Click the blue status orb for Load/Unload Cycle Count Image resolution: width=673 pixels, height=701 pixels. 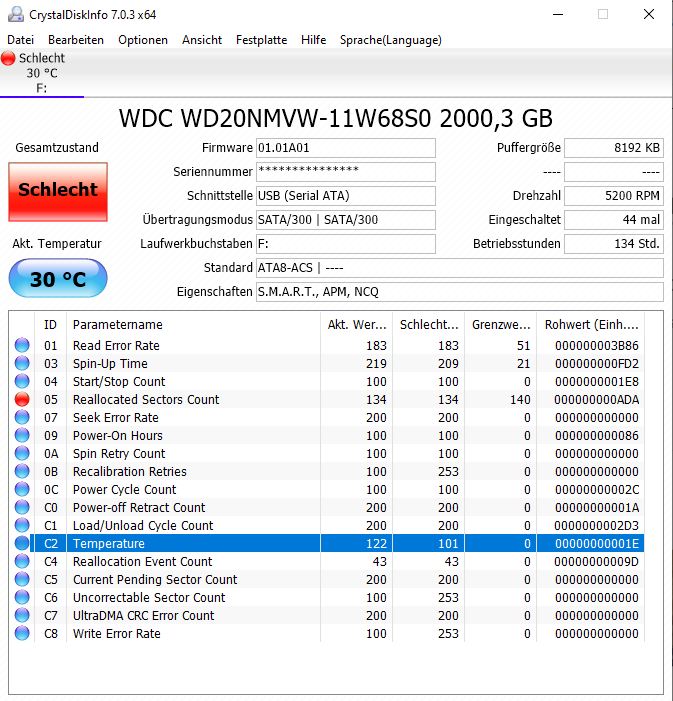[x=22, y=525]
